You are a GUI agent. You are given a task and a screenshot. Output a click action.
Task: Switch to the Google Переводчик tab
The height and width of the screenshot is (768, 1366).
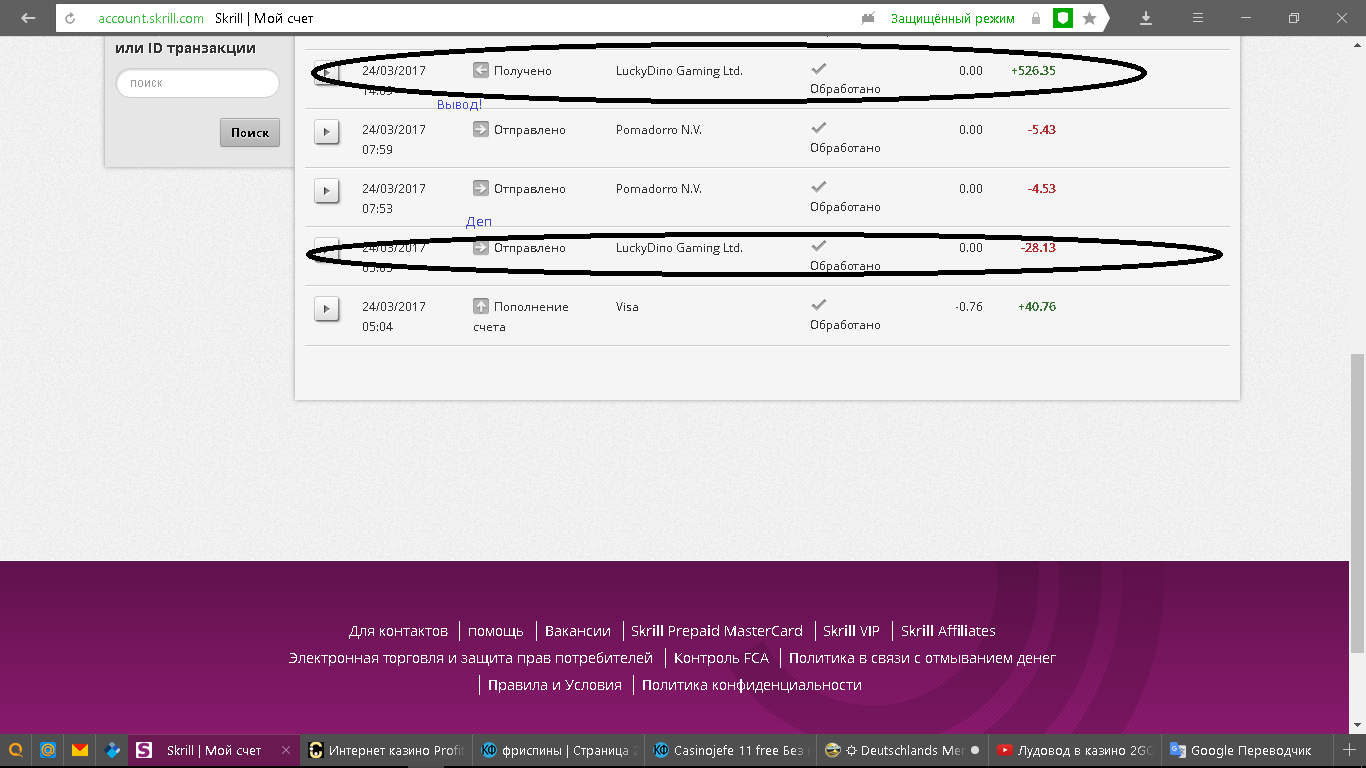(1246, 750)
